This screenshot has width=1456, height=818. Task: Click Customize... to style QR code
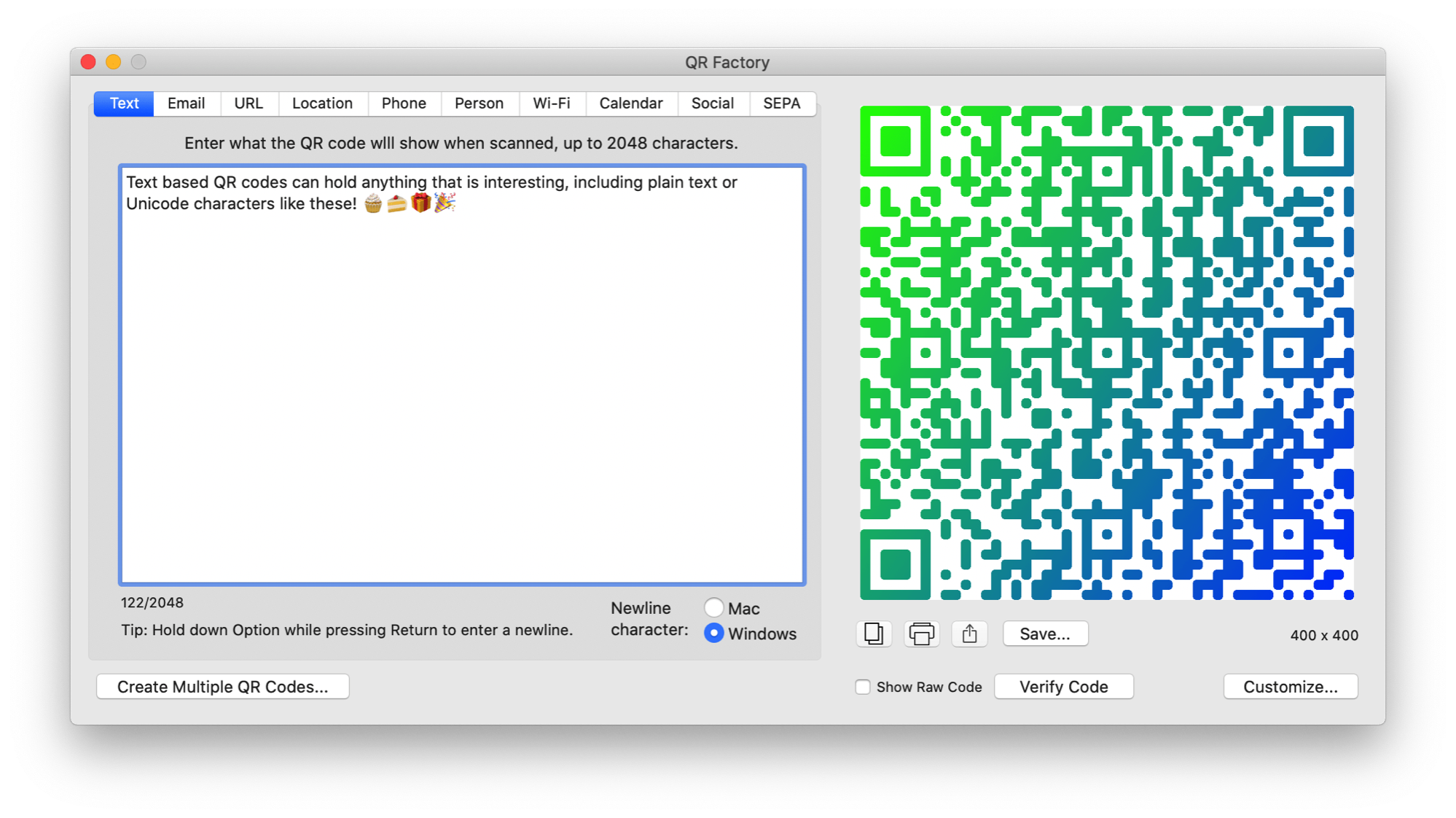1289,686
